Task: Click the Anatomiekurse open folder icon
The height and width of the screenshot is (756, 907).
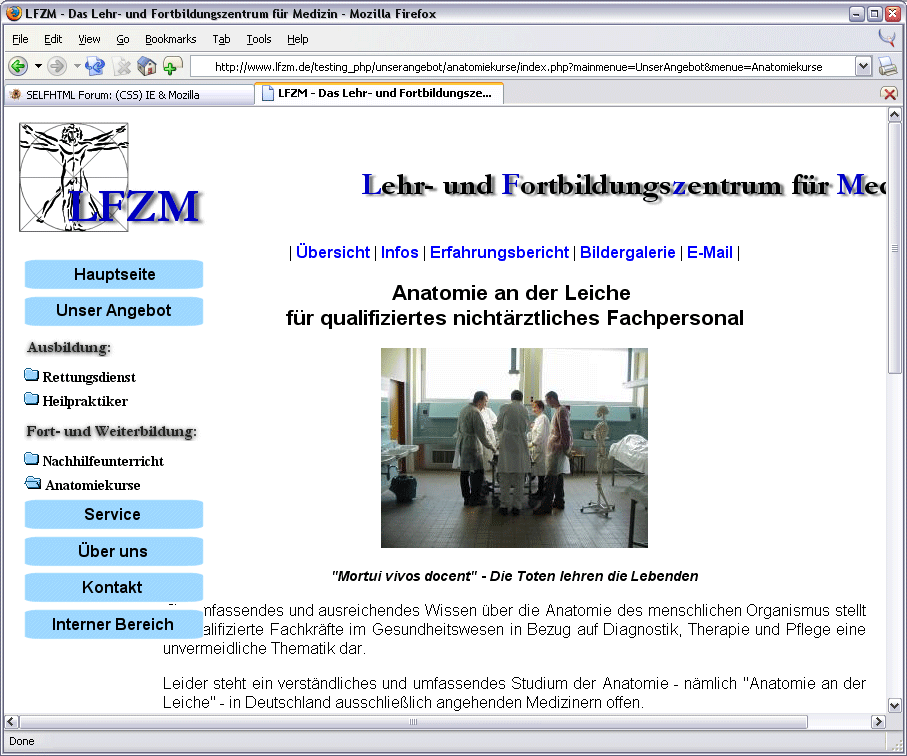Action: tap(33, 482)
